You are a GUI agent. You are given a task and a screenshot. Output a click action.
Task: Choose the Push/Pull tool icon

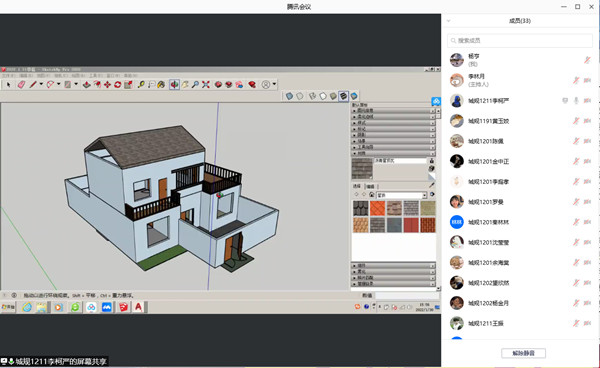pos(86,85)
